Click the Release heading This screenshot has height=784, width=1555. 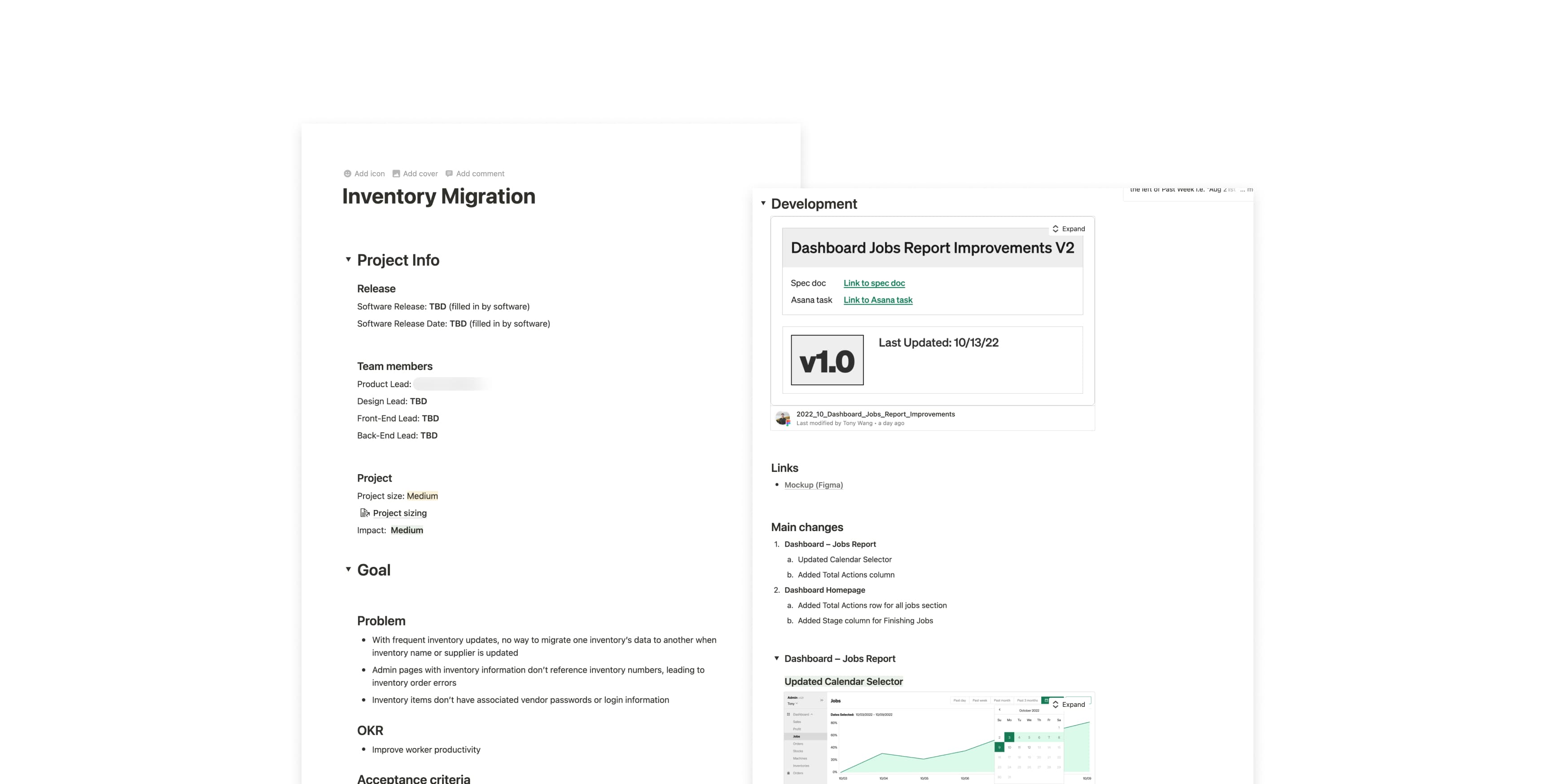[376, 289]
